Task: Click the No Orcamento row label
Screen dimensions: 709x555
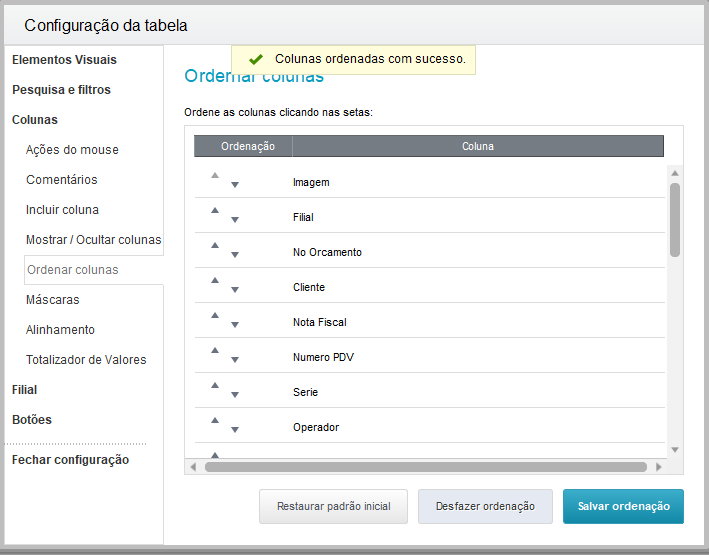Action: coord(327,252)
